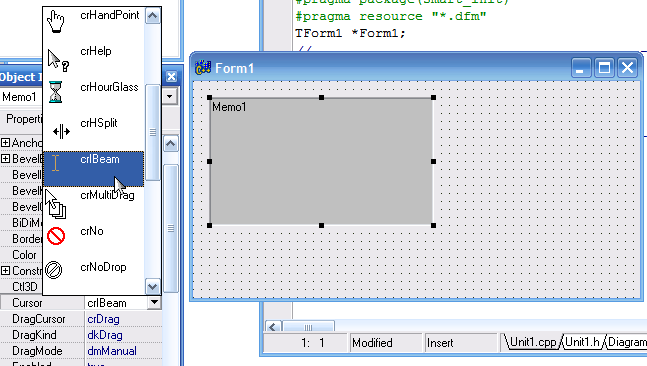Click the Memo1 bottom-right resize handle
Image resolution: width=647 pixels, height=366 pixels.
pos(433,225)
